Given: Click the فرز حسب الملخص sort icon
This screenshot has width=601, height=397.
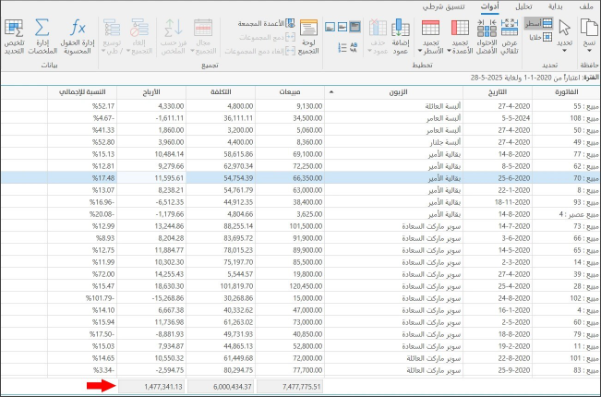Looking at the screenshot, I should tap(173, 28).
